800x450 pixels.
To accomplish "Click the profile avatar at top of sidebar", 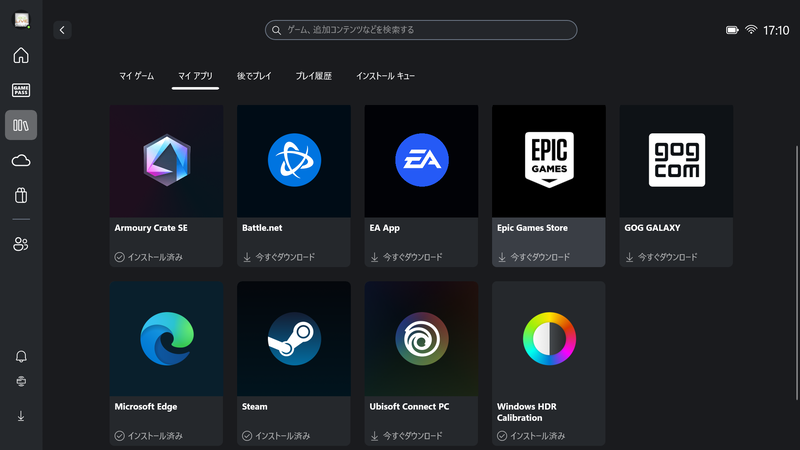I will [21, 20].
